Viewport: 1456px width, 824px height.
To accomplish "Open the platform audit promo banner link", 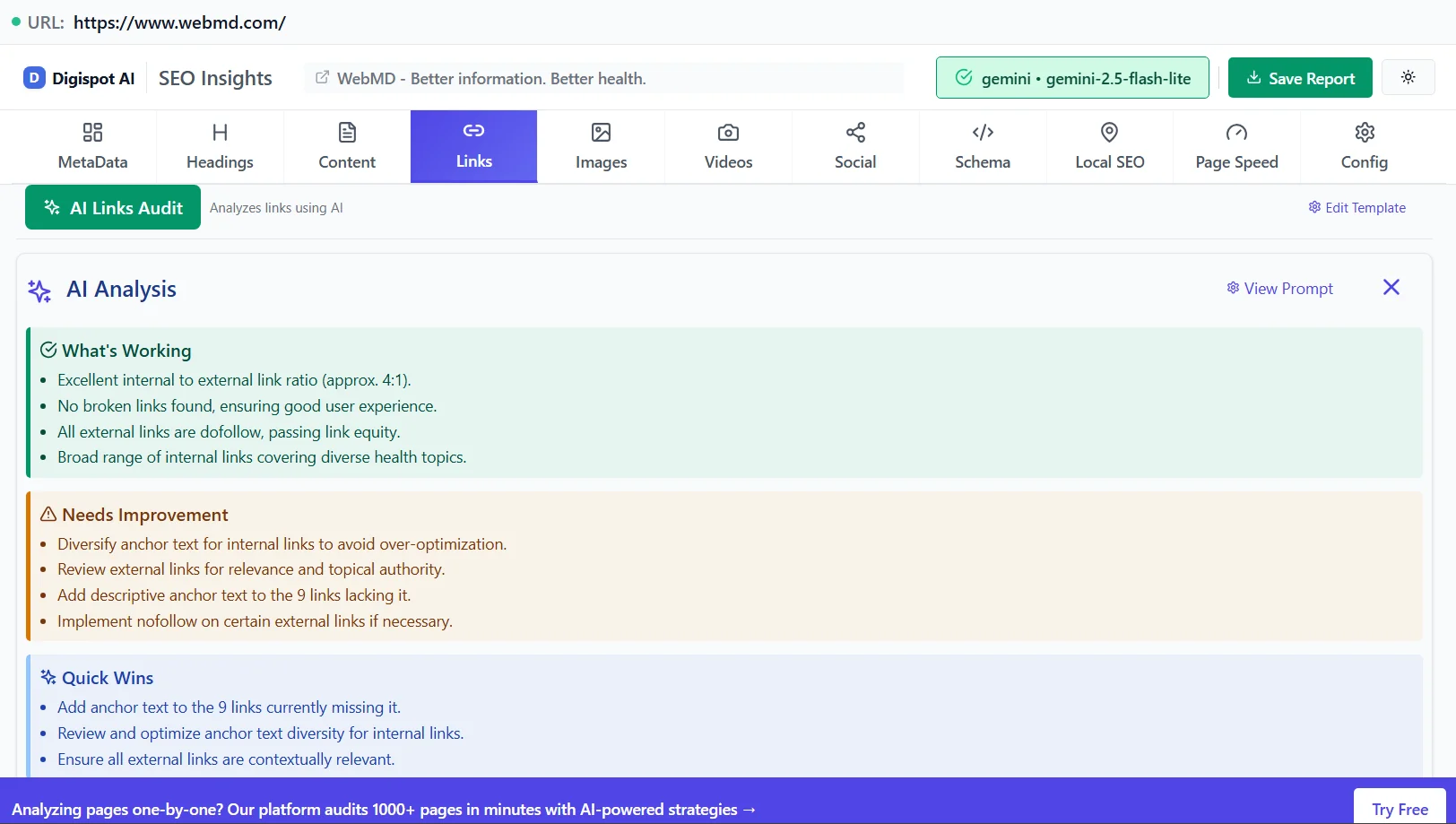I will click(x=384, y=810).
